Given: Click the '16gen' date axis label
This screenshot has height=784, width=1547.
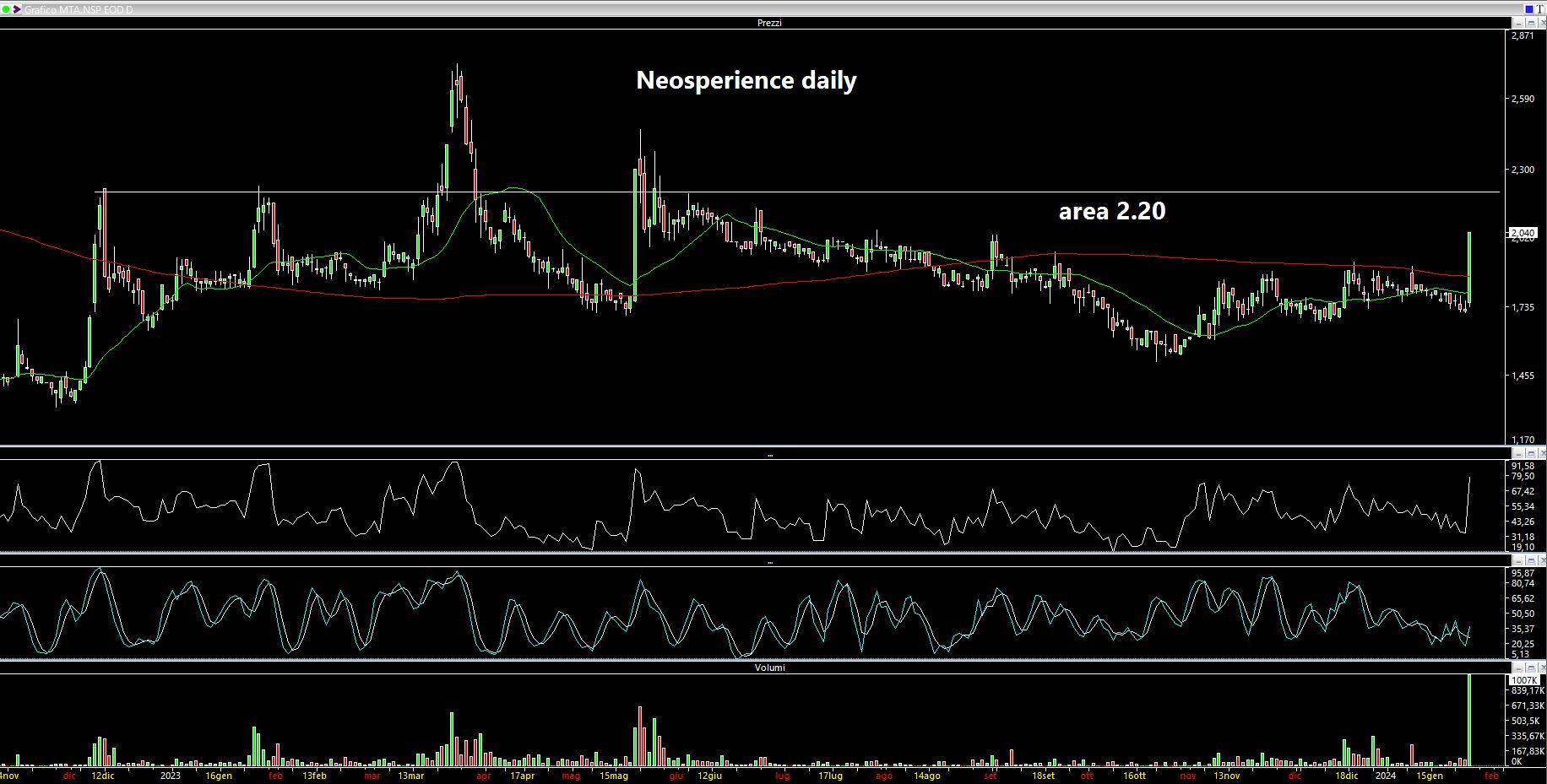Looking at the screenshot, I should tap(218, 776).
